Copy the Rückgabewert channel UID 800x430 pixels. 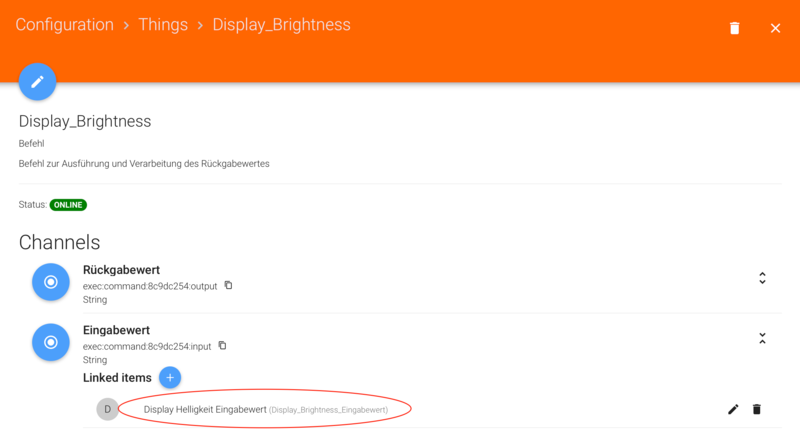[x=228, y=286]
